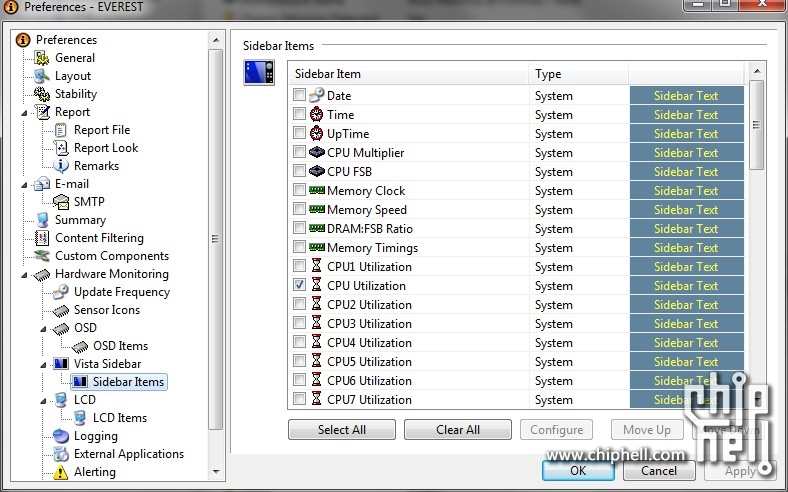Click the large sidebar icon beside the list

click(259, 72)
